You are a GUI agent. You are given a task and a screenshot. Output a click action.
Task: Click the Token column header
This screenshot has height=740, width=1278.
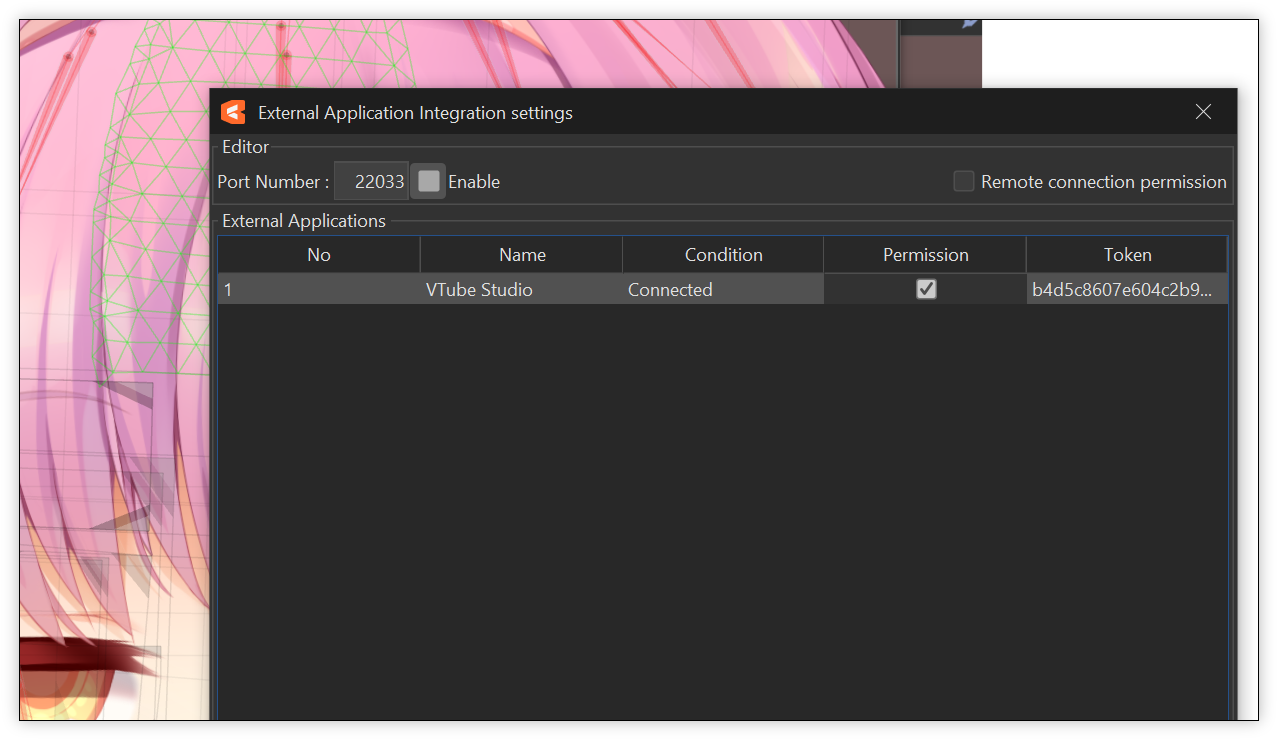pyautogui.click(x=1127, y=254)
